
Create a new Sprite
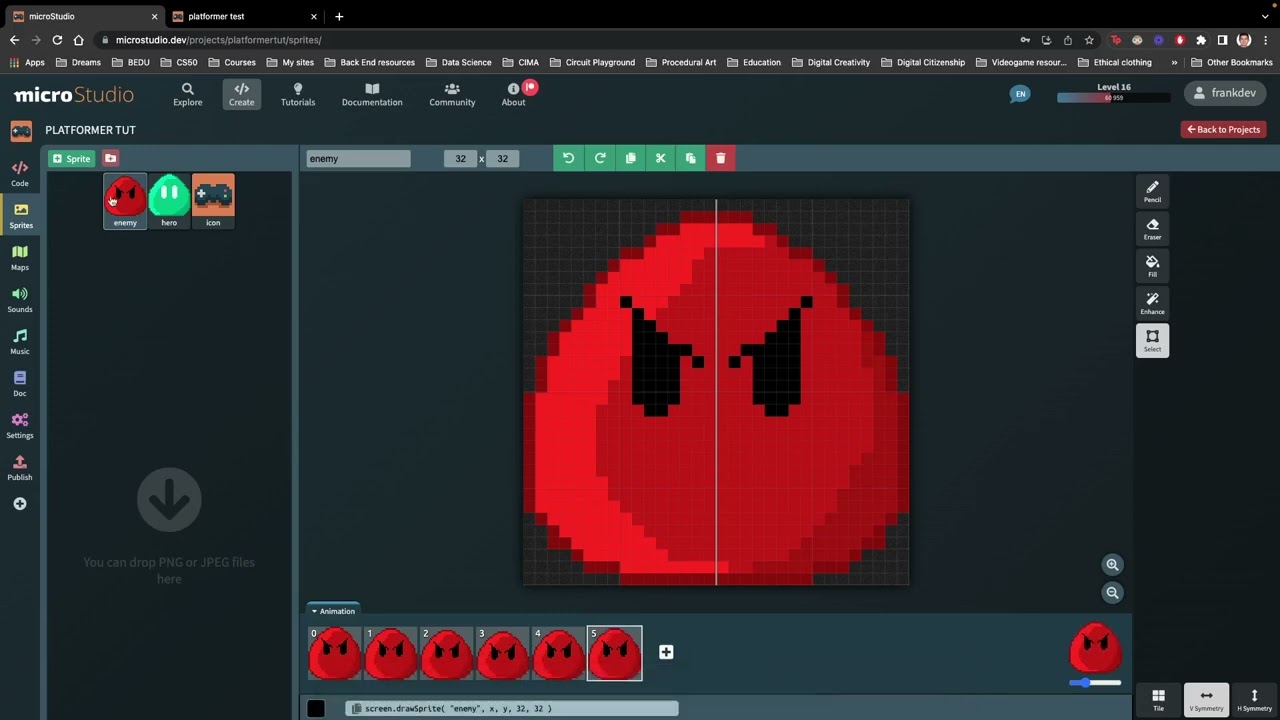[x=72, y=158]
